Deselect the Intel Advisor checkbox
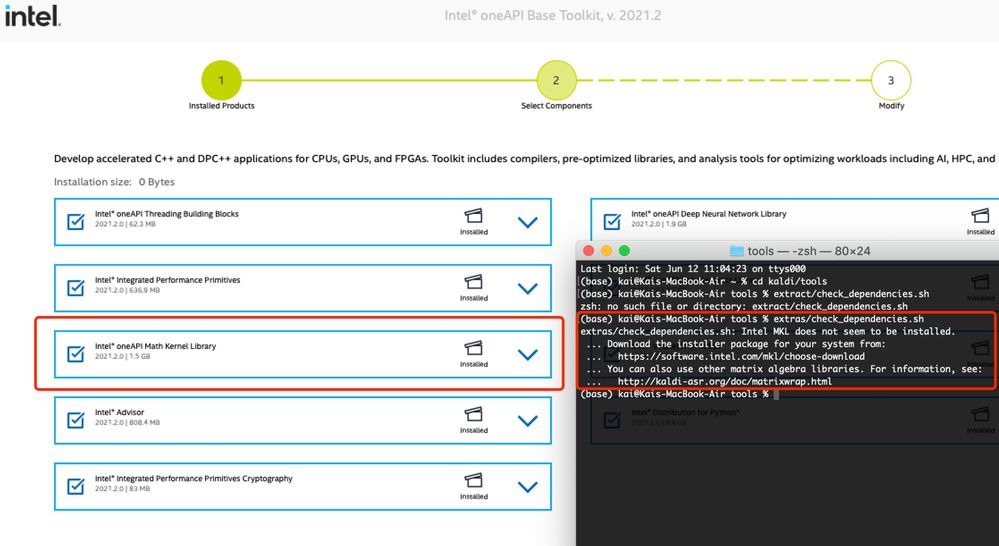Image resolution: width=999 pixels, height=546 pixels. pos(76,420)
